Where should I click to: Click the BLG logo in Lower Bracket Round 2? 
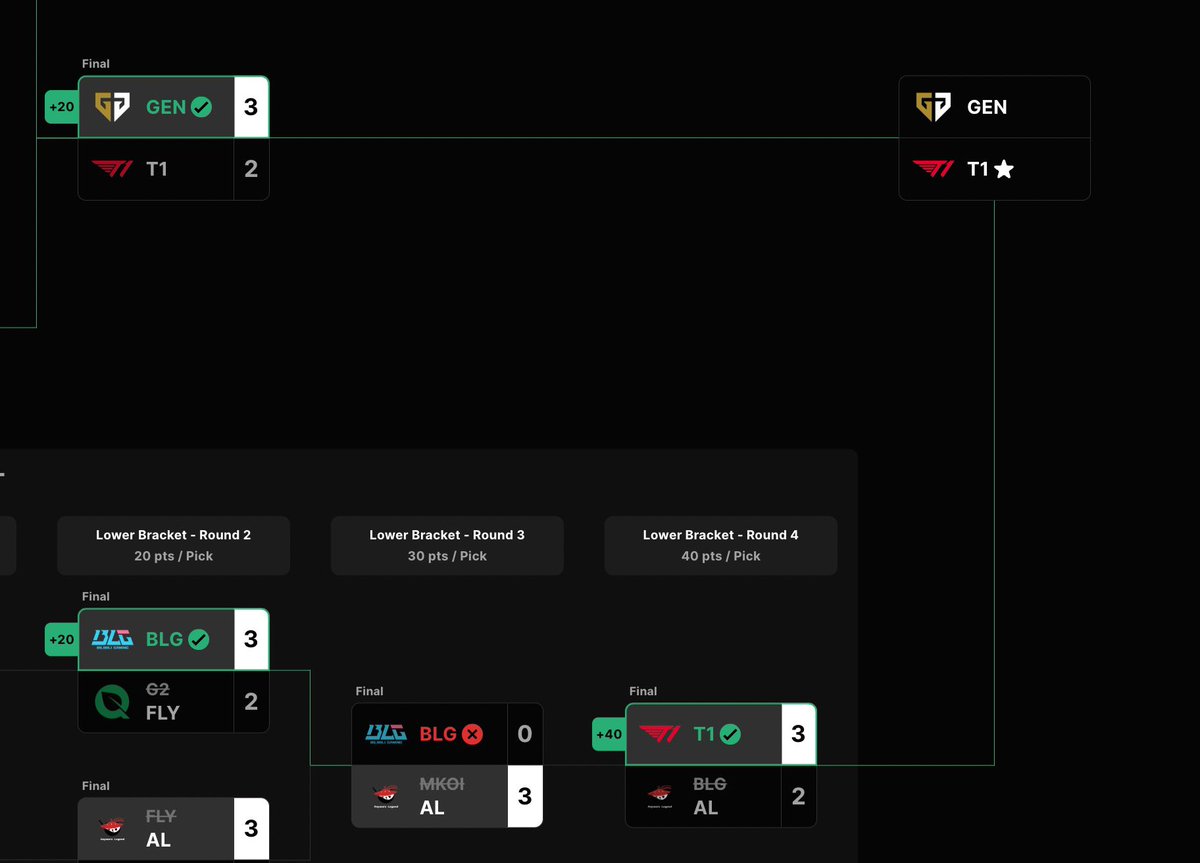(x=112, y=639)
